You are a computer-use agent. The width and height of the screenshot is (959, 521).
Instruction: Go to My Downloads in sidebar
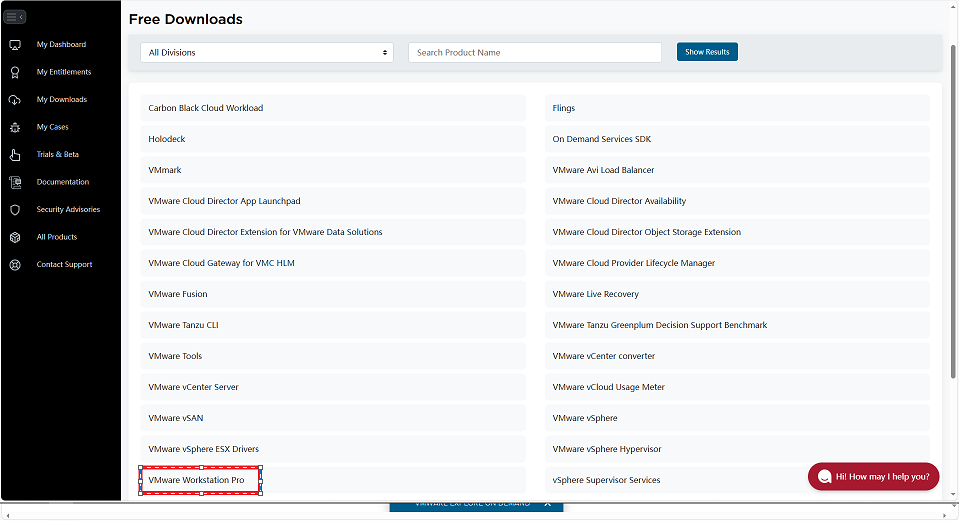(x=62, y=100)
